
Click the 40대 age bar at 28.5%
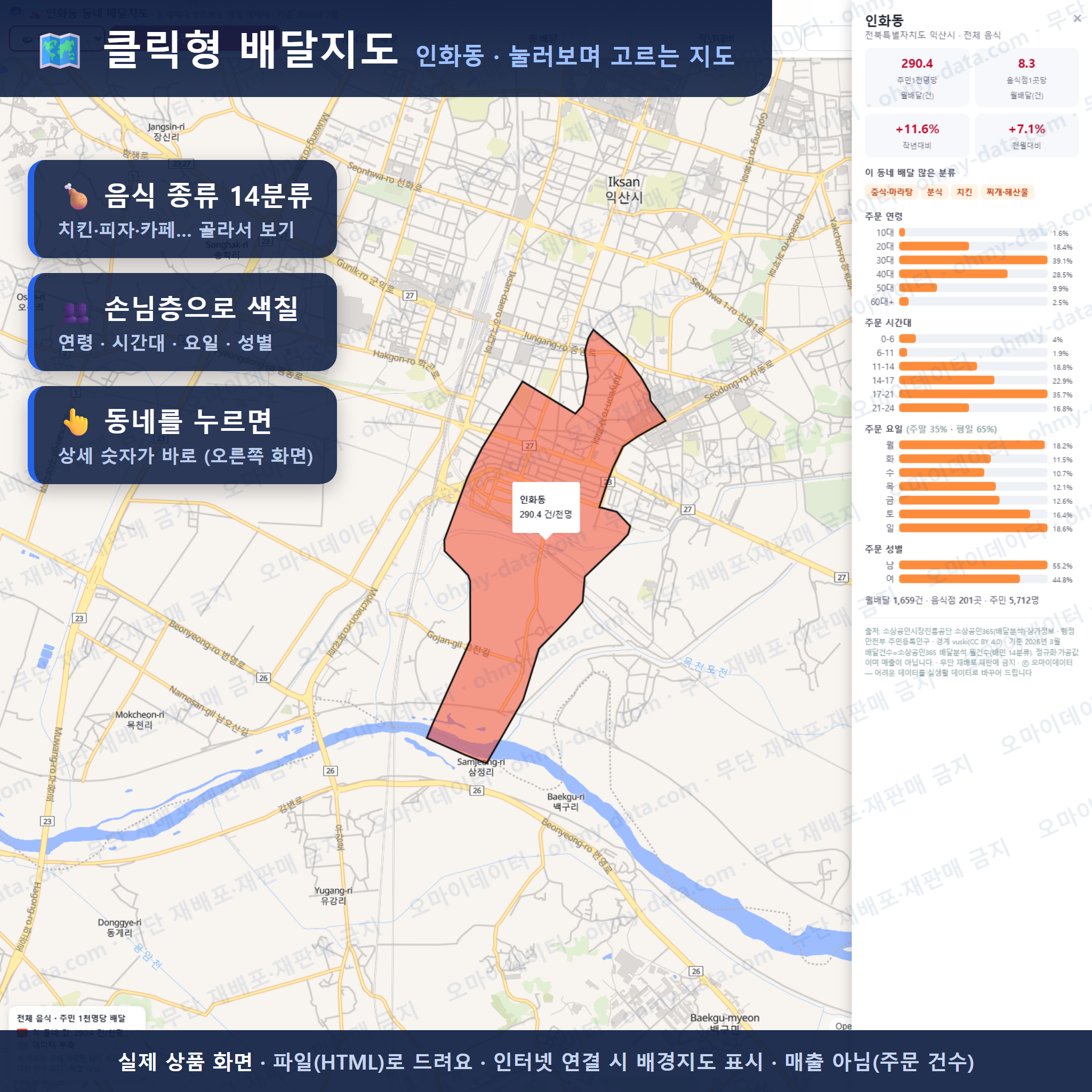pyautogui.click(x=953, y=274)
